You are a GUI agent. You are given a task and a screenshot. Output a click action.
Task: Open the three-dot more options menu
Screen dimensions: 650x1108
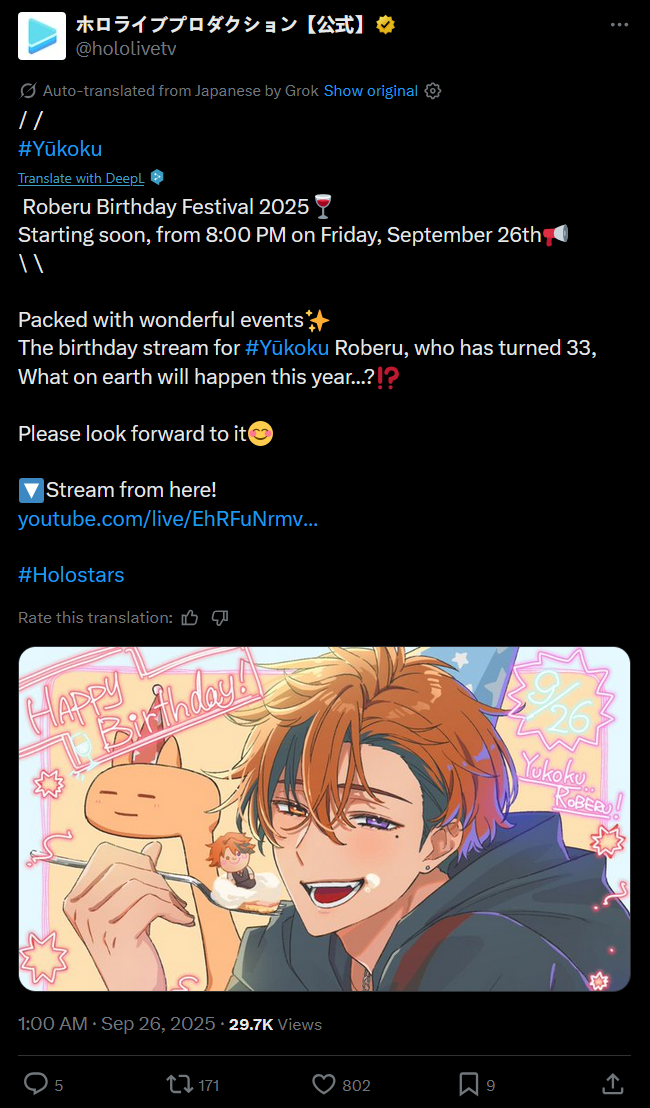point(619,25)
